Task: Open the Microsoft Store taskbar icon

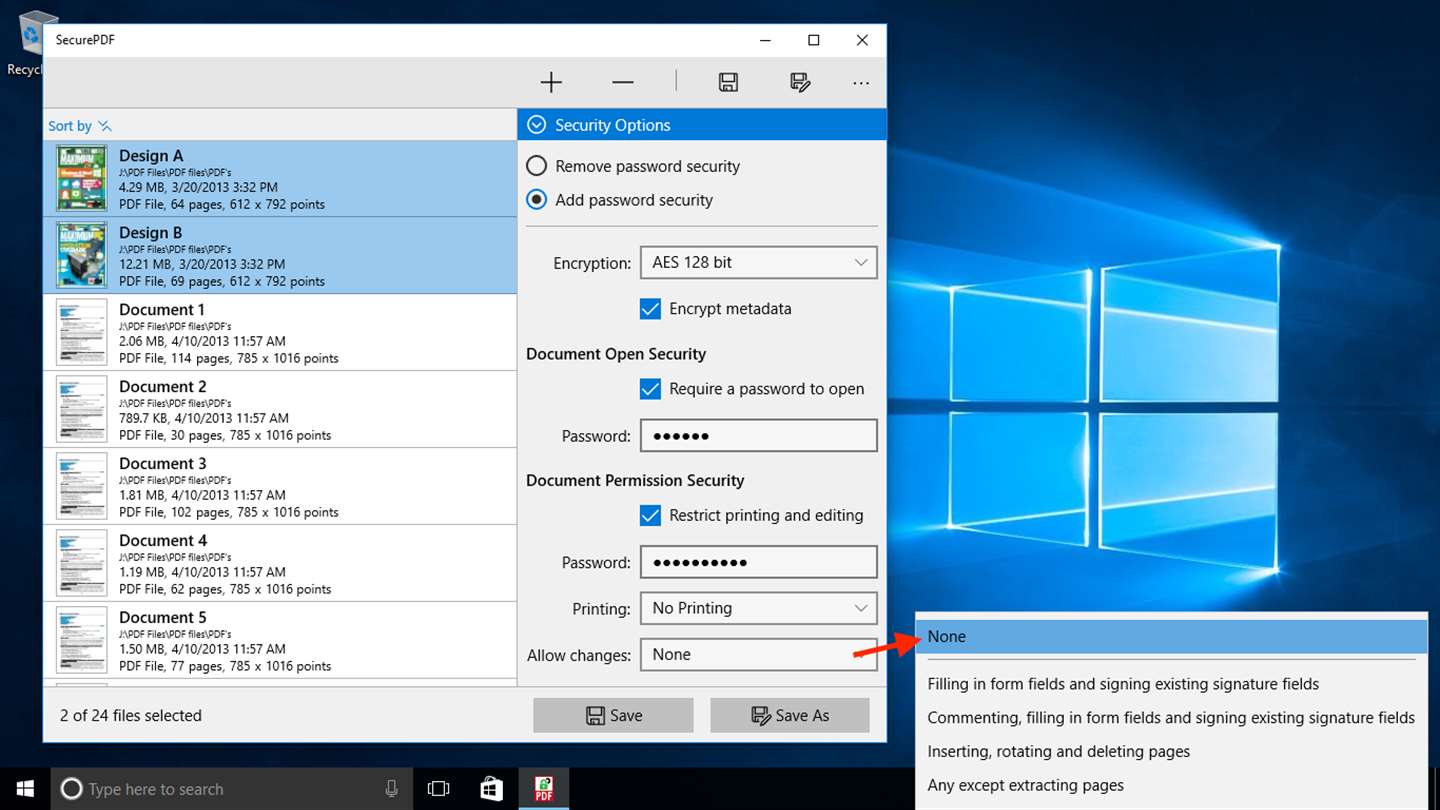Action: [x=491, y=788]
